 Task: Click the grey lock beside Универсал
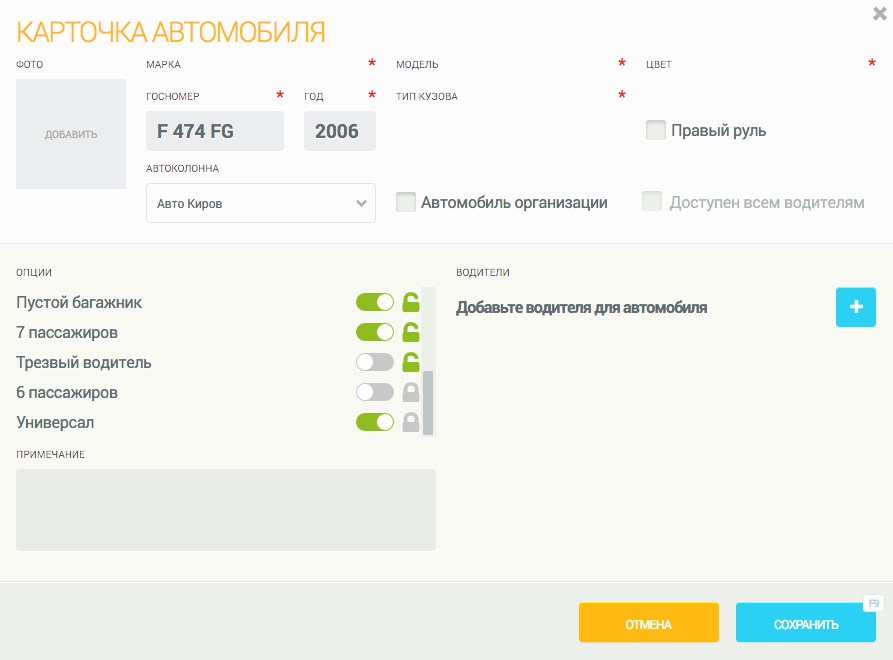410,423
